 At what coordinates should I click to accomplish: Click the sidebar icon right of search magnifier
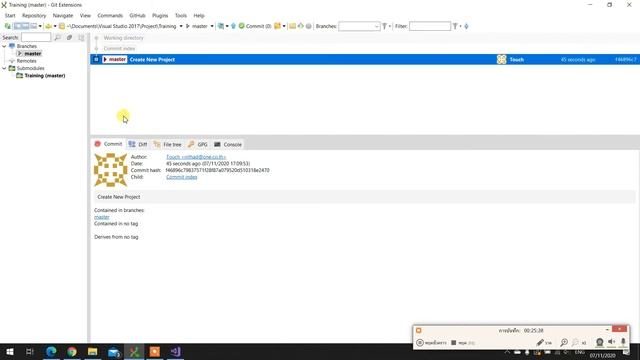click(x=69, y=37)
